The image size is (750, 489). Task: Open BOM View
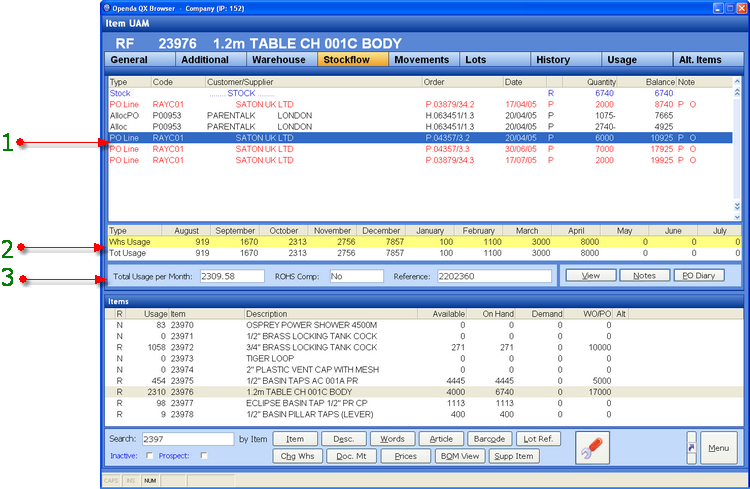pos(460,456)
